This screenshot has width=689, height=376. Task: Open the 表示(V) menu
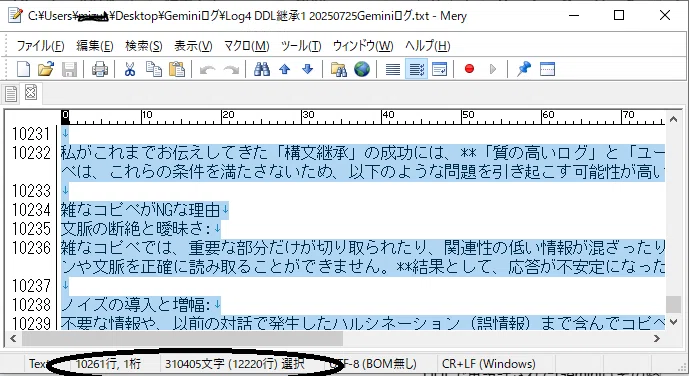(x=193, y=46)
